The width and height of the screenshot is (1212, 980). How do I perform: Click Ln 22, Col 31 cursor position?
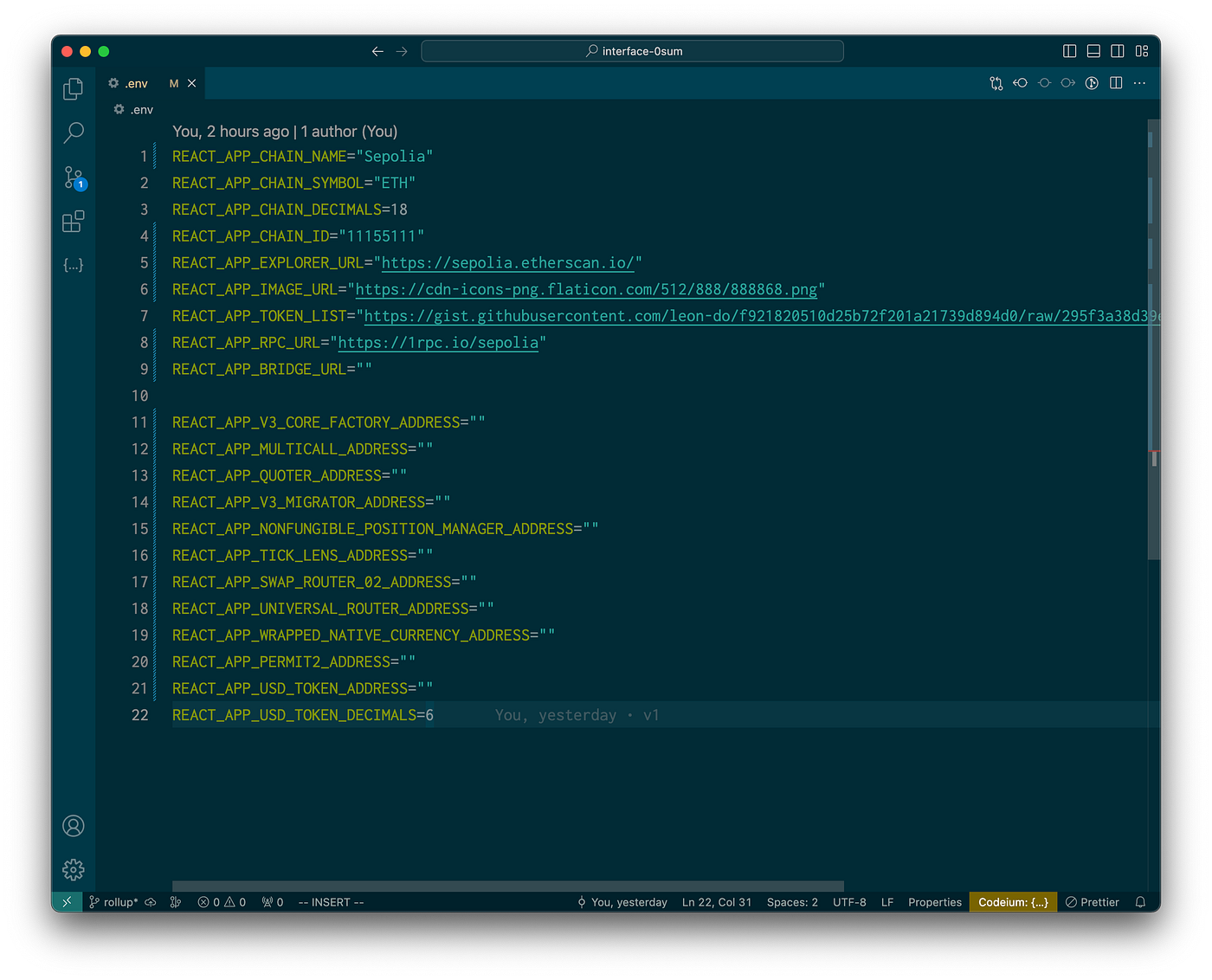[717, 902]
